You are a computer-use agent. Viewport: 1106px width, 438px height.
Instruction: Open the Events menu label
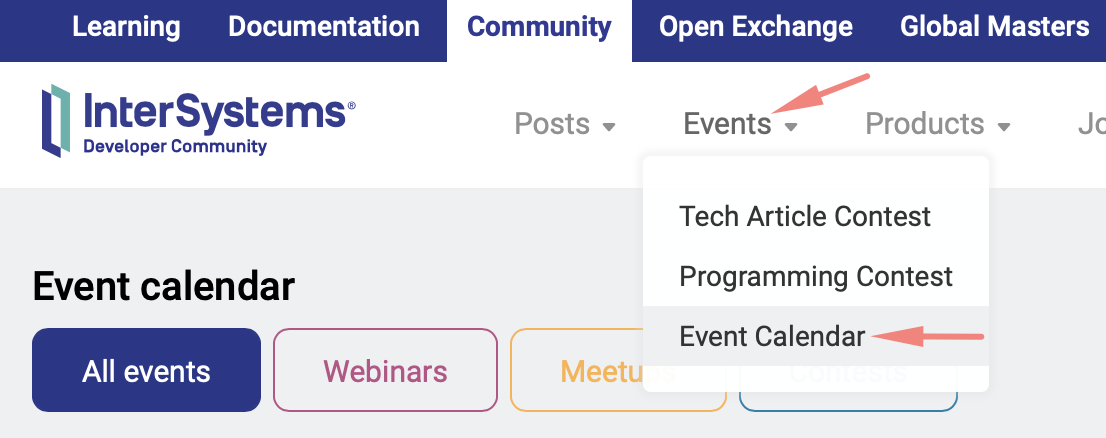[727, 124]
